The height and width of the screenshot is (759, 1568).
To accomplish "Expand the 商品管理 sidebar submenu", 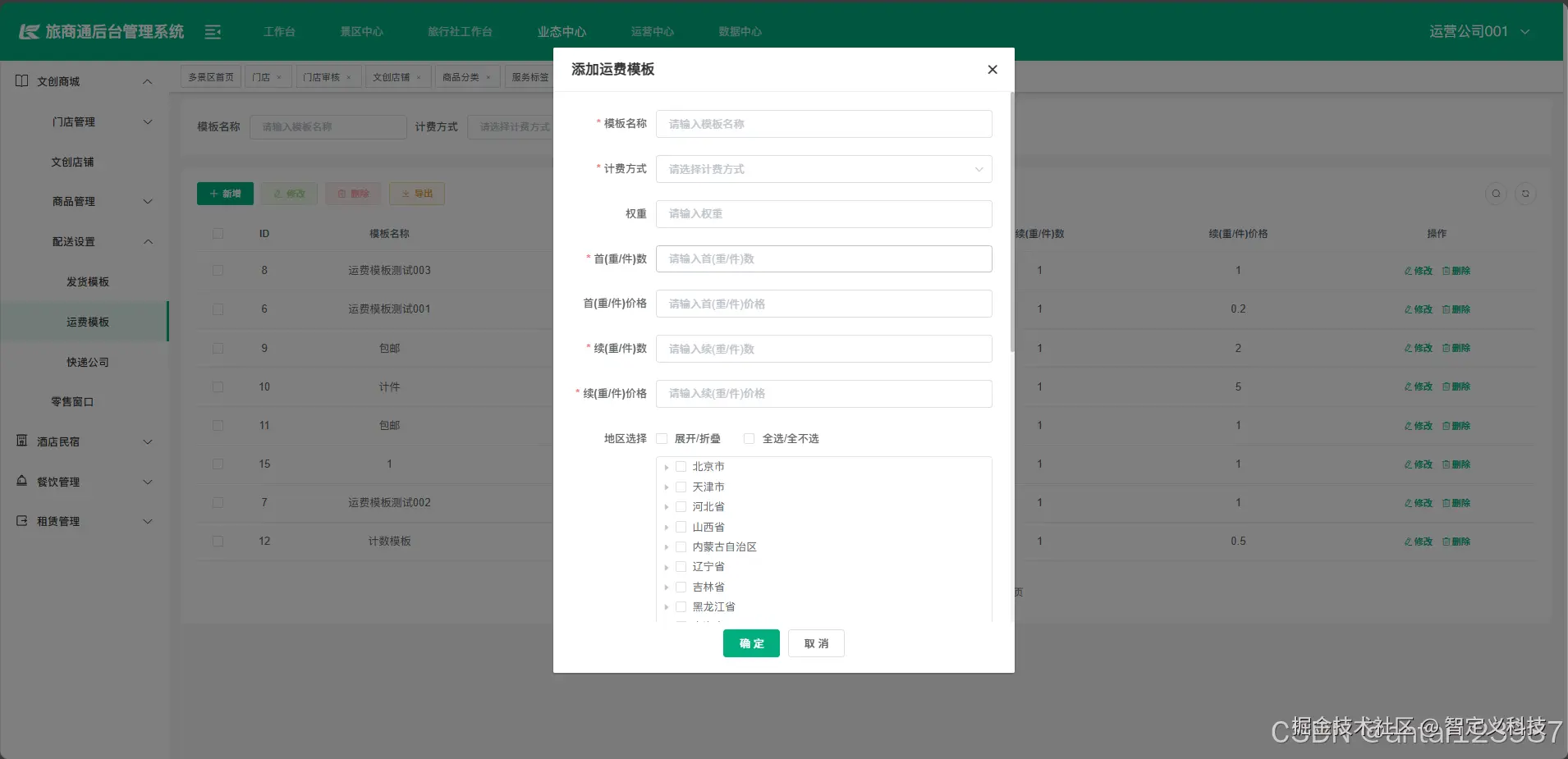I will [x=85, y=201].
